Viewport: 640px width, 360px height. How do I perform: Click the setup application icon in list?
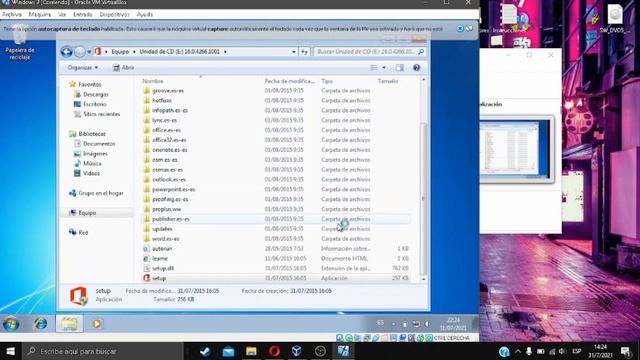[147, 278]
